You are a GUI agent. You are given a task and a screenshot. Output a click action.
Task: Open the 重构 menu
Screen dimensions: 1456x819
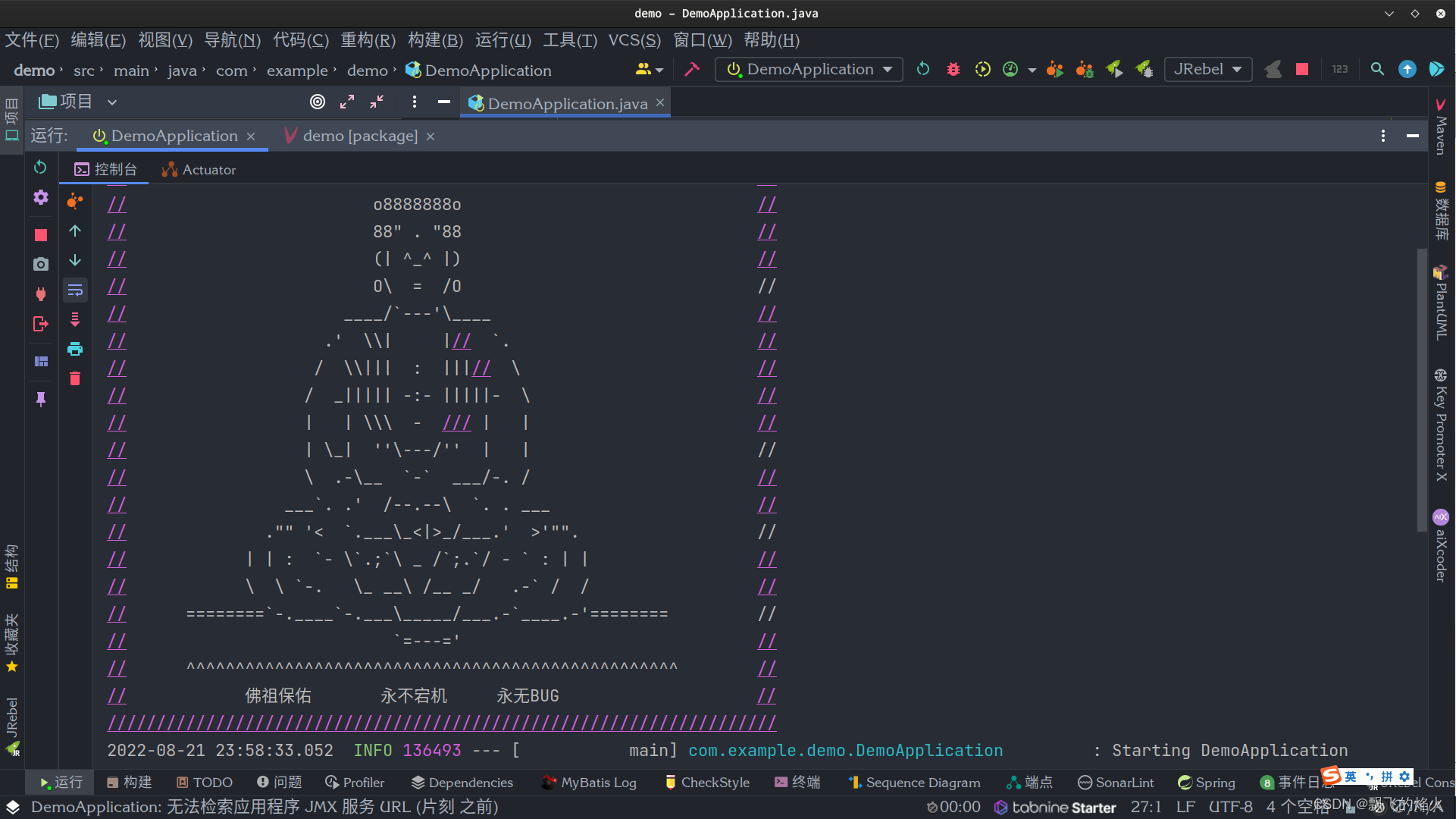[368, 39]
